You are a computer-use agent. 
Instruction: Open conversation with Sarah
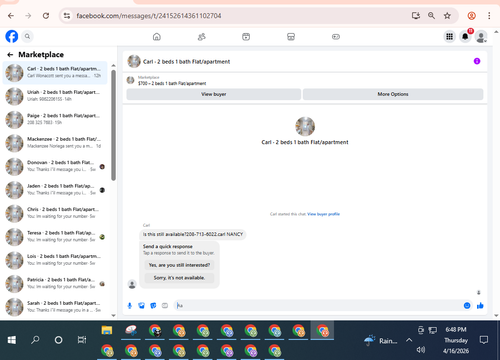pyautogui.click(x=55, y=307)
